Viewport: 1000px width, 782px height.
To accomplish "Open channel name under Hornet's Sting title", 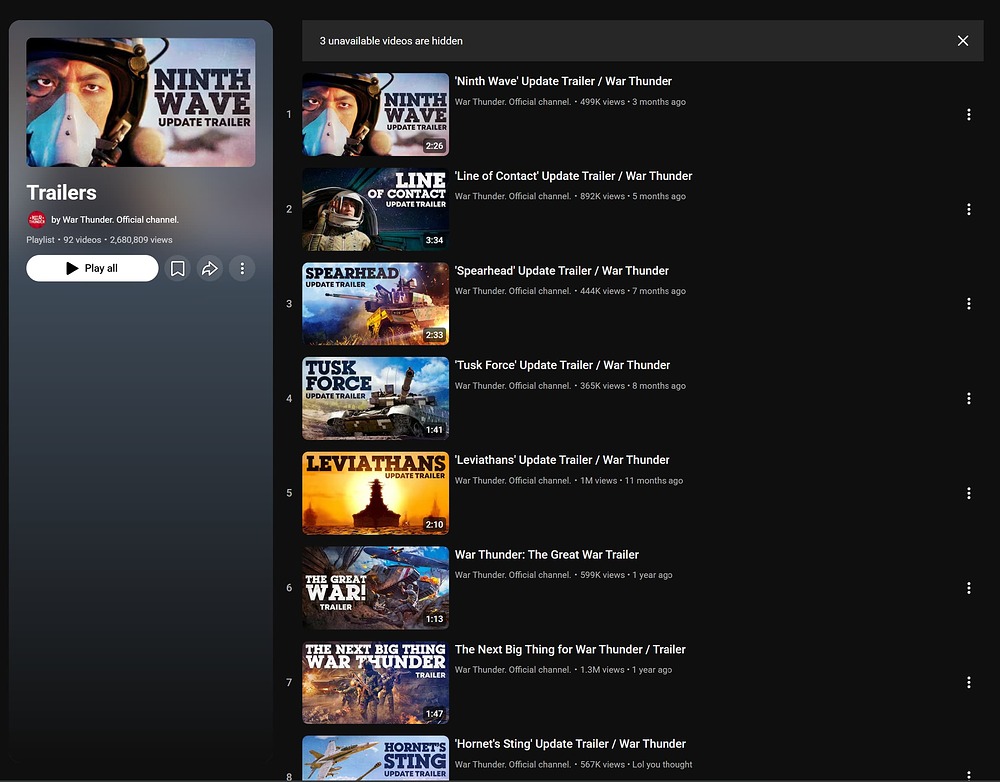I will coord(513,764).
